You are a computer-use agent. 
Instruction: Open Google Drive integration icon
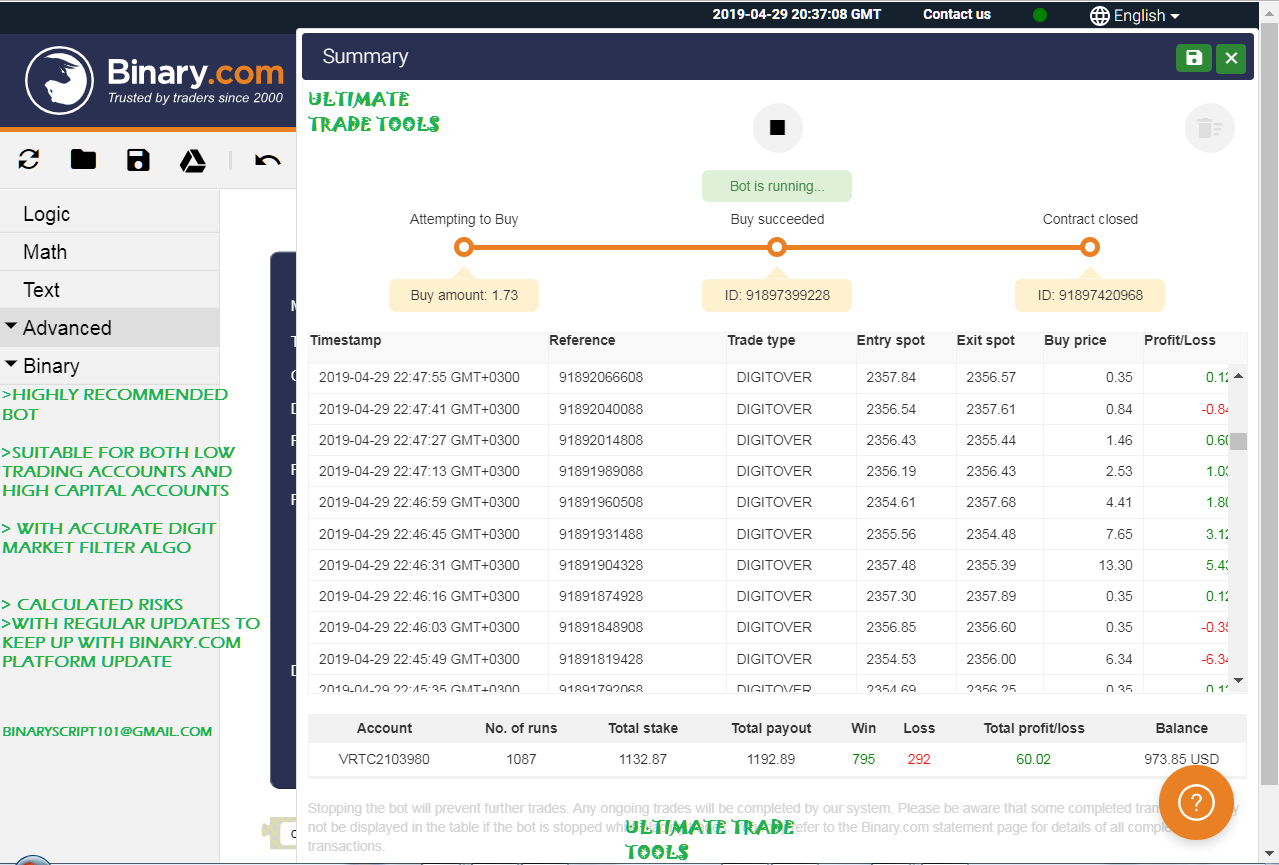point(193,160)
